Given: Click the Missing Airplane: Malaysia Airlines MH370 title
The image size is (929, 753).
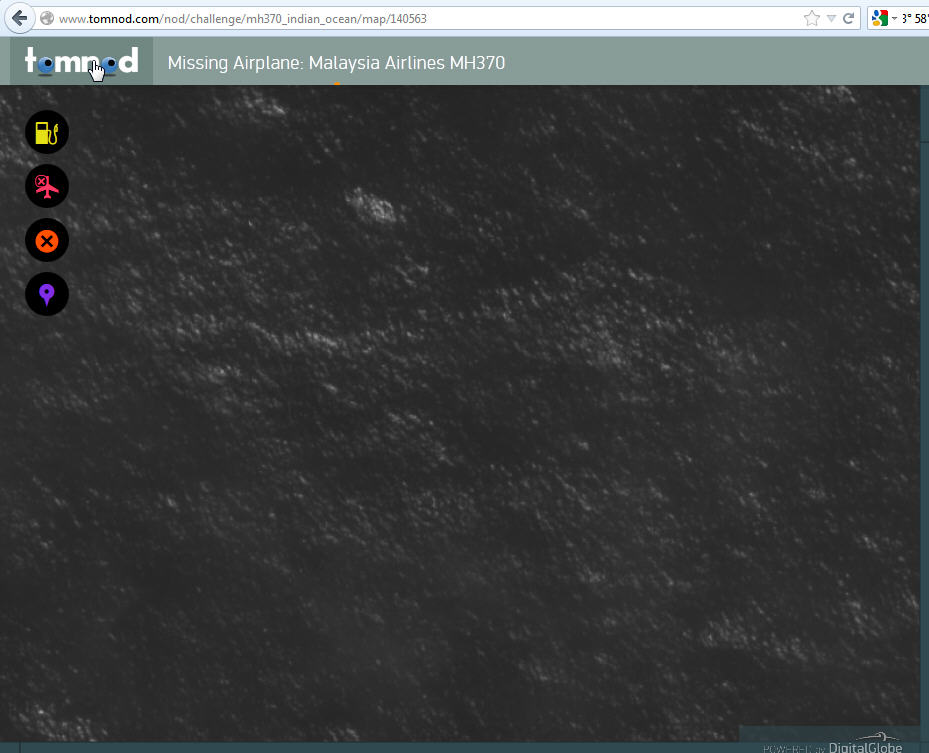Looking at the screenshot, I should coord(336,63).
